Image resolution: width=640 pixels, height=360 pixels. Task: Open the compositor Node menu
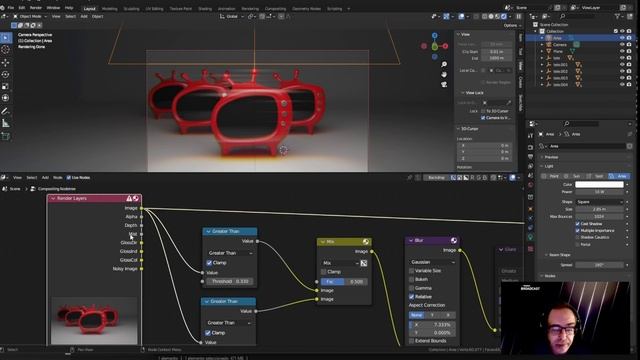click(58, 178)
